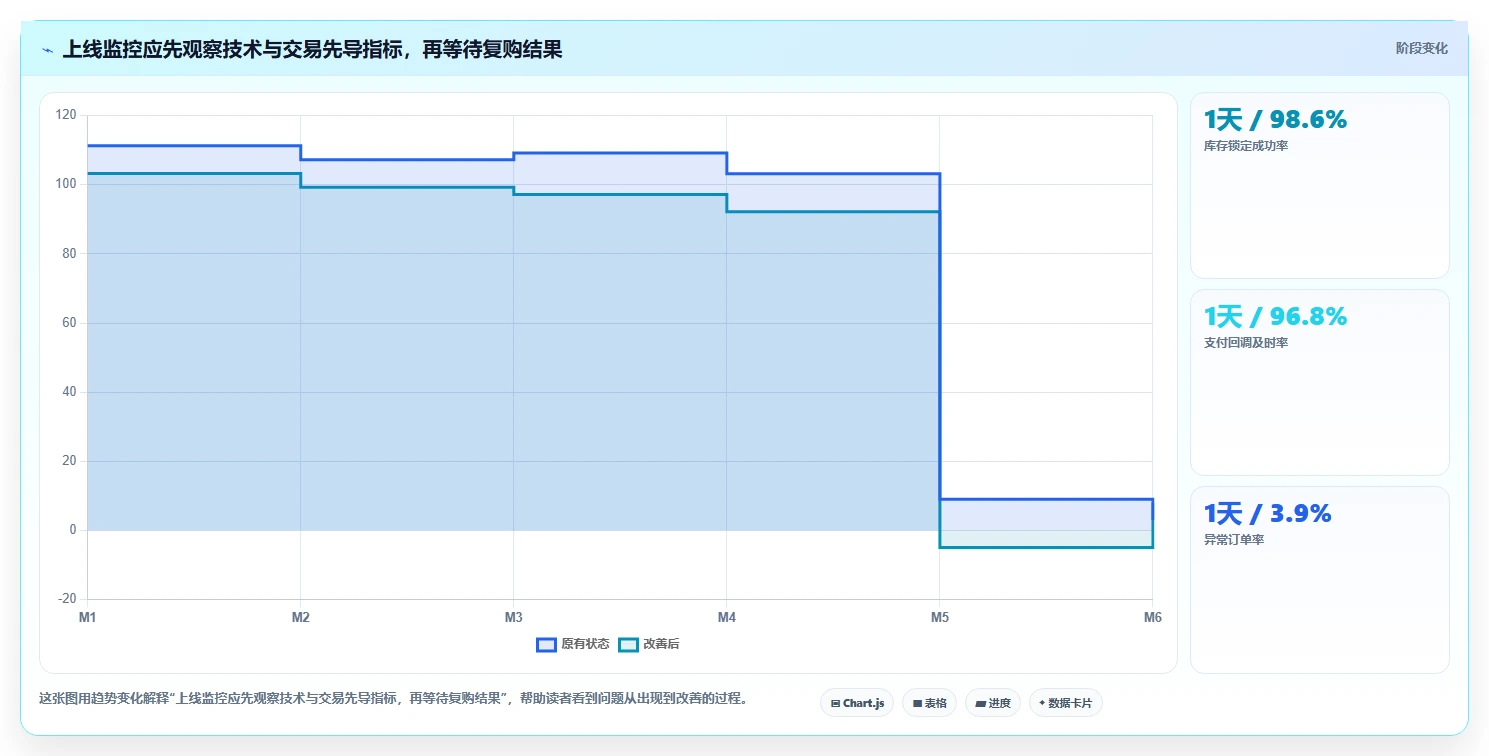The width and height of the screenshot is (1489, 756).
Task: Click the 40 y-axis label
Action: (x=69, y=392)
